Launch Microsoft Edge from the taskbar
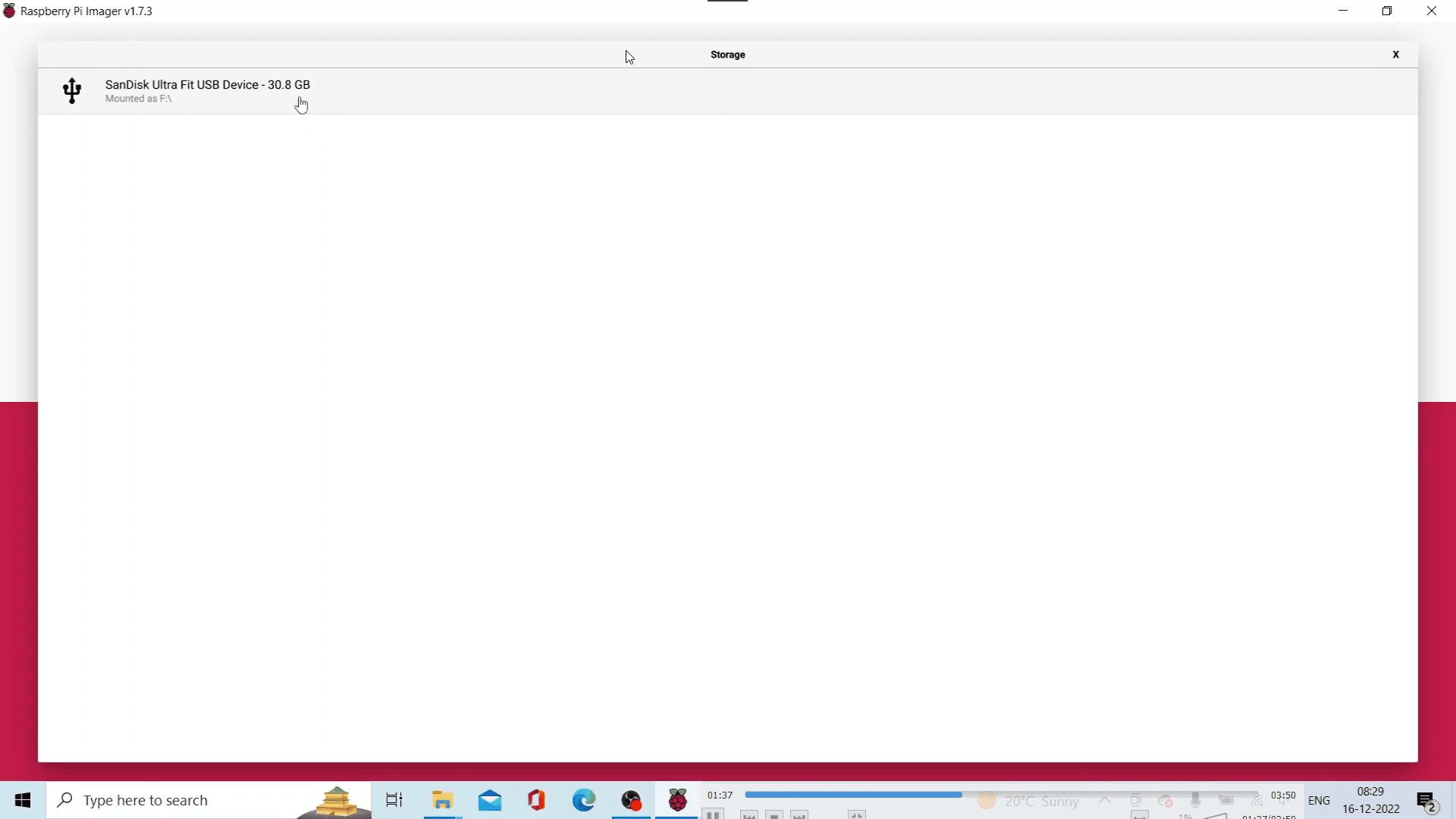 (584, 800)
